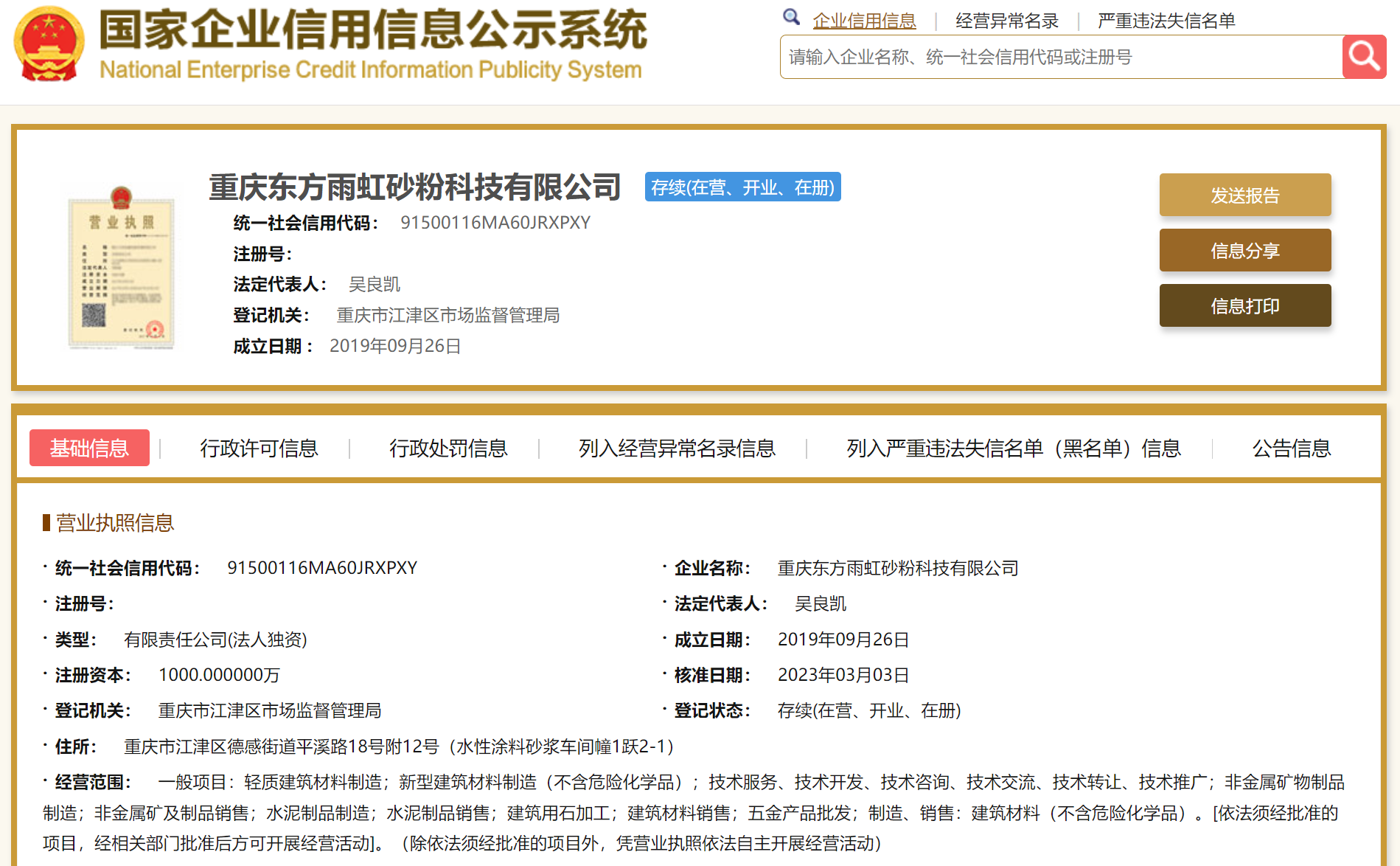Image resolution: width=1400 pixels, height=866 pixels.
Task: Click the header legal representative name 吴良凯
Action: click(375, 284)
